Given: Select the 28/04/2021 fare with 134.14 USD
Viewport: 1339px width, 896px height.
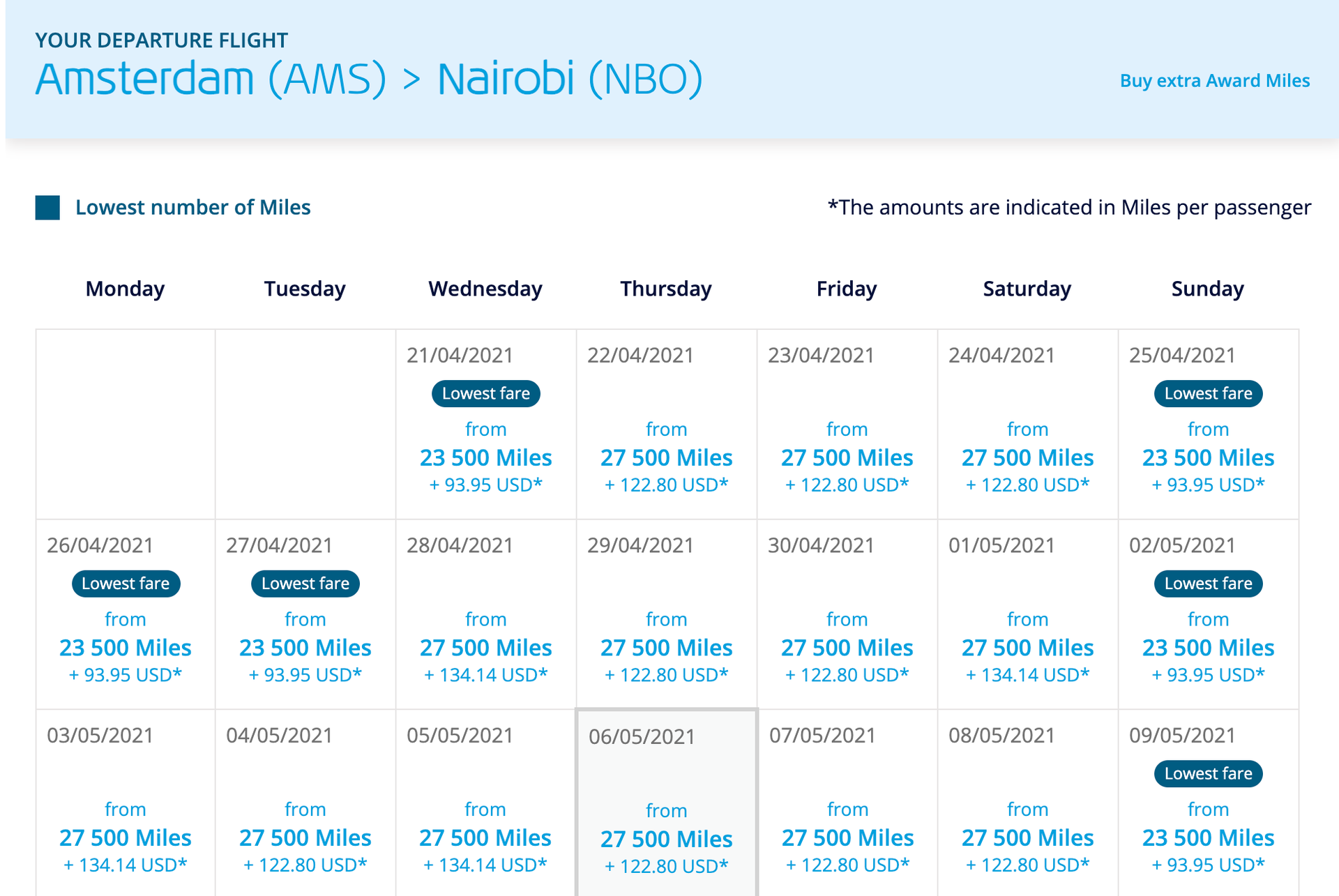Looking at the screenshot, I should [x=485, y=648].
